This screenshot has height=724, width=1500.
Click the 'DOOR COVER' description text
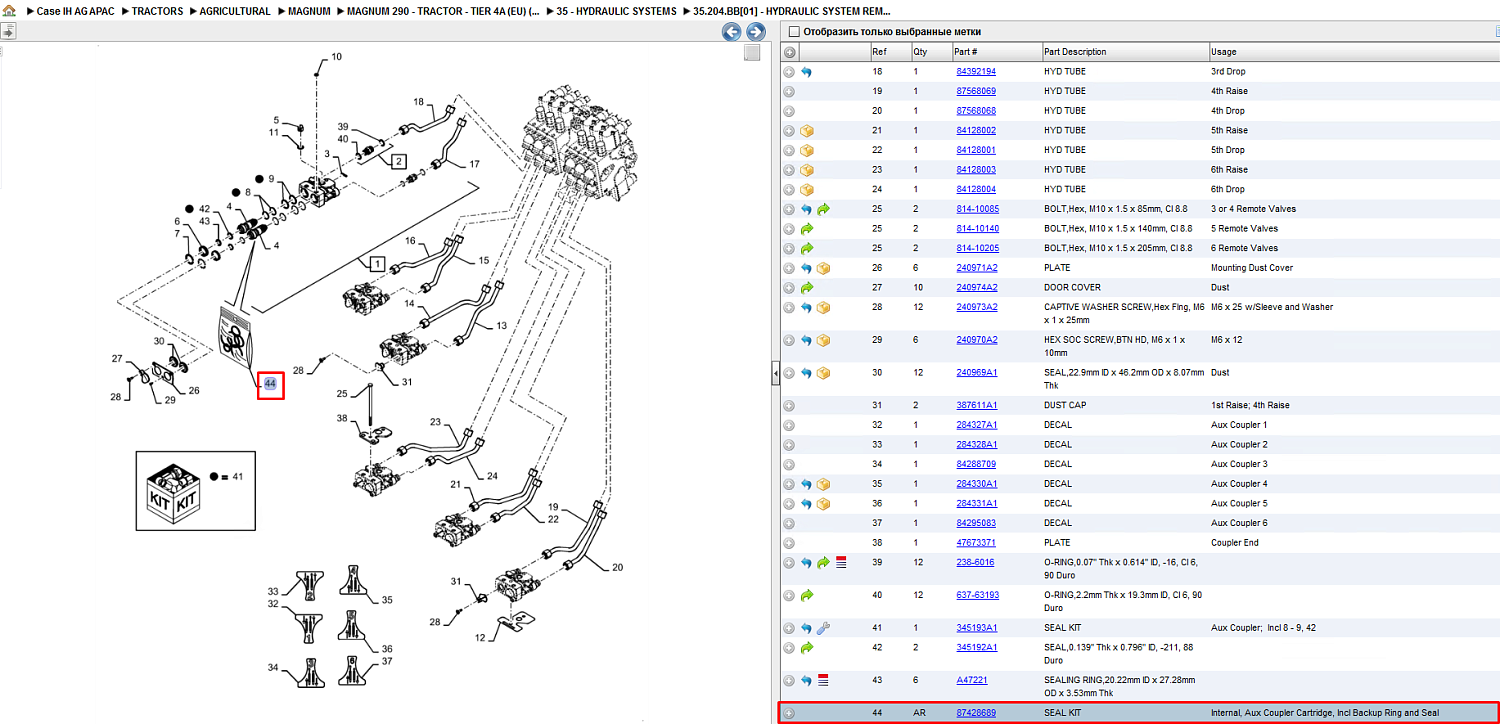pos(1072,288)
